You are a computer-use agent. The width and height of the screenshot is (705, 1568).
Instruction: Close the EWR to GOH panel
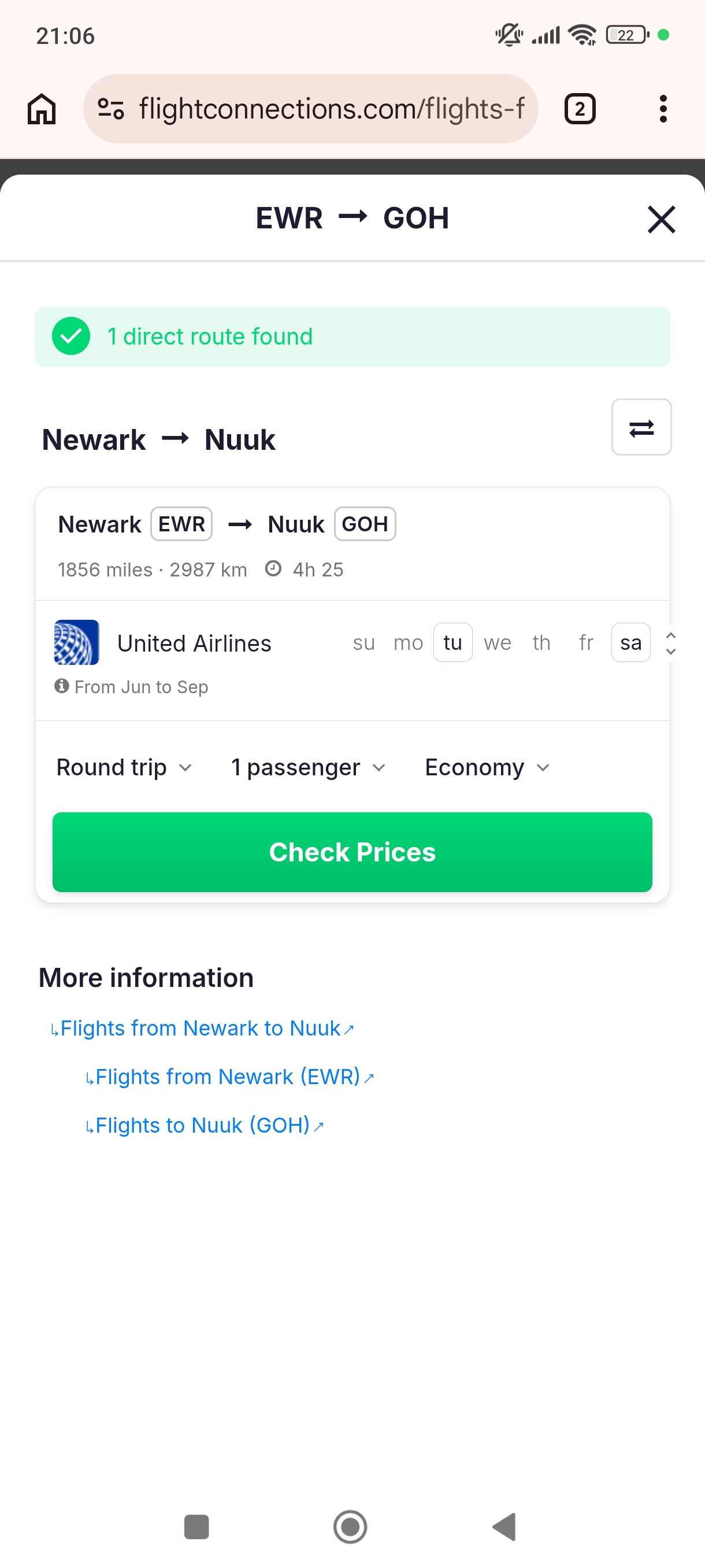[661, 219]
